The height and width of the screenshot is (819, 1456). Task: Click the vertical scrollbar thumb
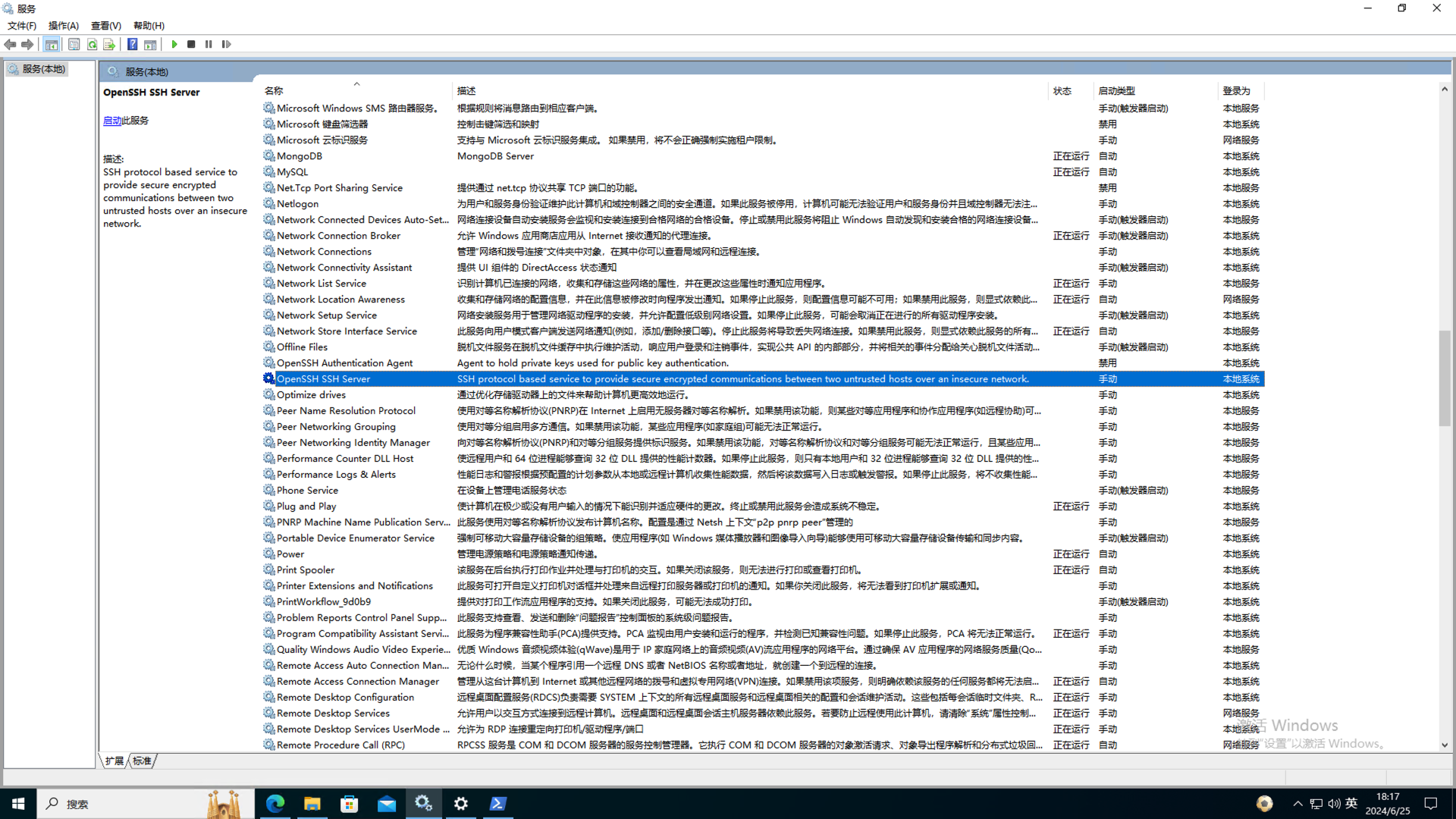(x=1445, y=378)
